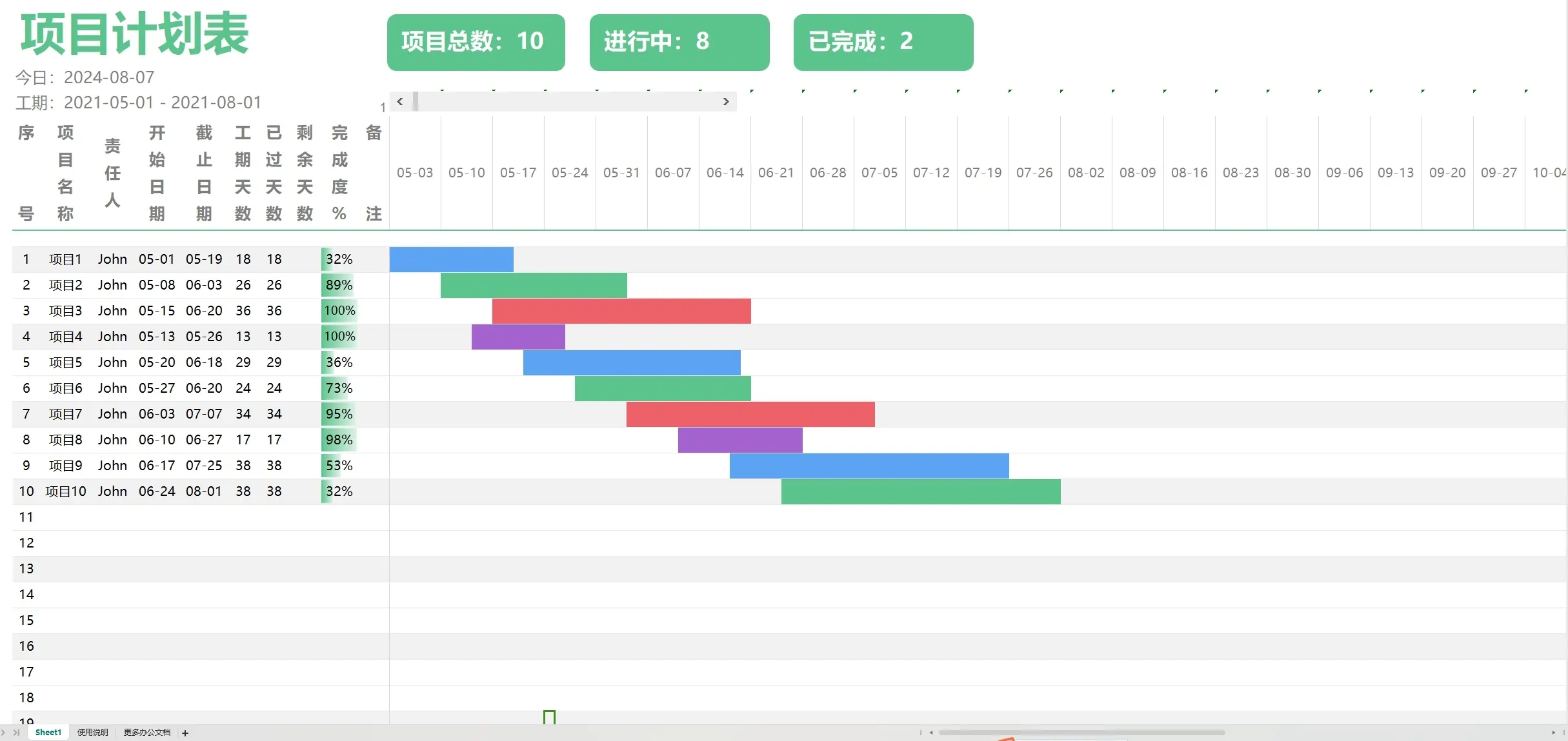Screen dimensions: 1568x741
Task: Select the 89% completion cell for 项目2
Action: pyautogui.click(x=339, y=285)
